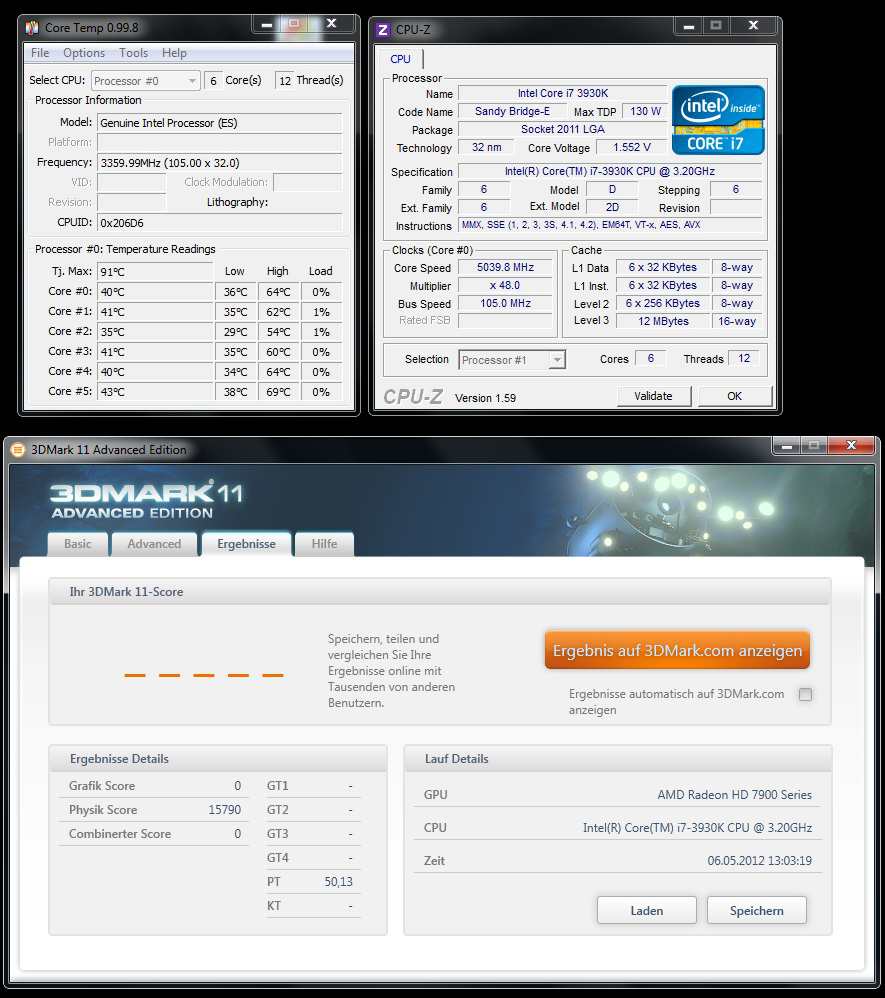Close the CPU-Z window

753,26
